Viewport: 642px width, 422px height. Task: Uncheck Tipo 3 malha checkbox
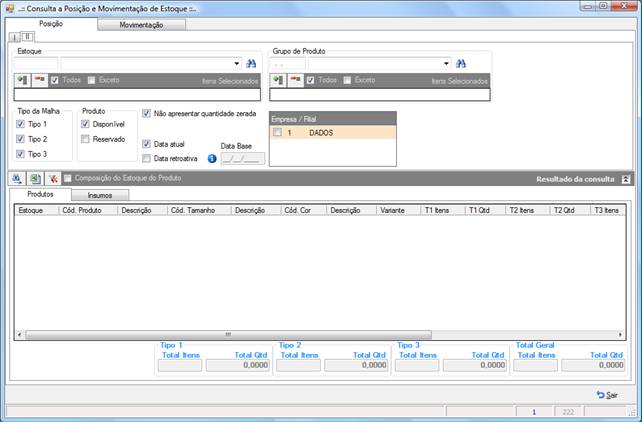[x=20, y=154]
